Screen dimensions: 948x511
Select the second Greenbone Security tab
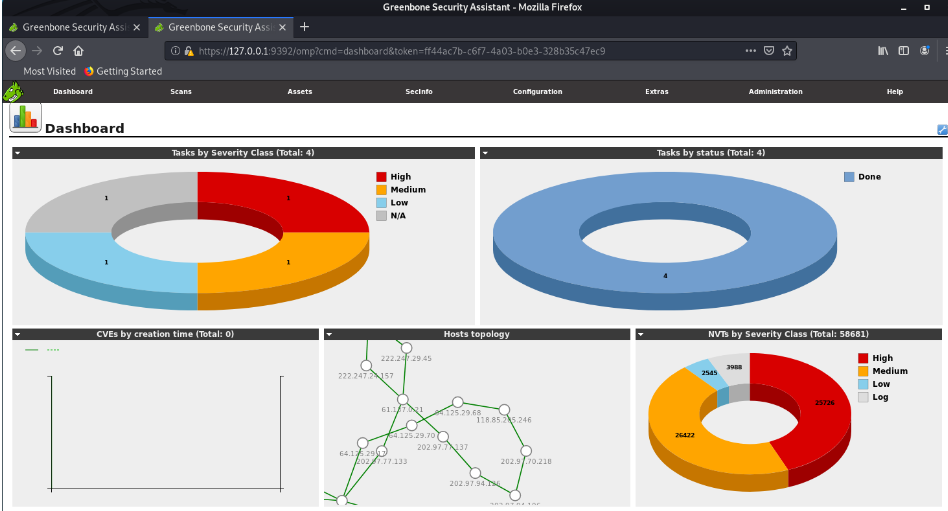click(x=221, y=27)
